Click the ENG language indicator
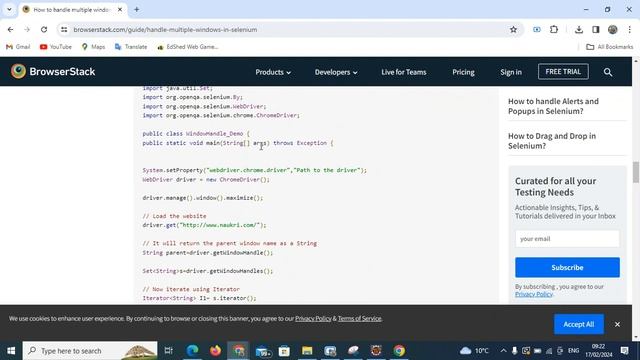The image size is (640, 360). pos(573,351)
